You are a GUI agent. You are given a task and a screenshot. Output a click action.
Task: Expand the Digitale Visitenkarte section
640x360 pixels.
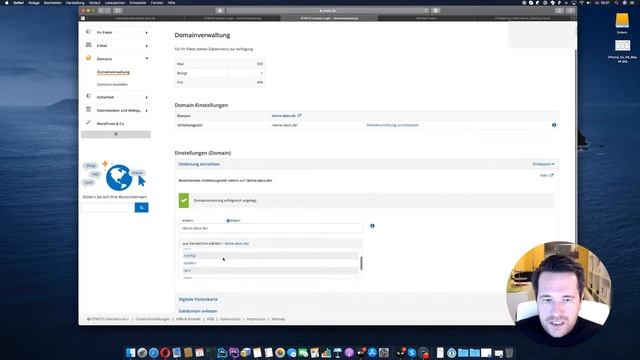pyautogui.click(x=198, y=299)
